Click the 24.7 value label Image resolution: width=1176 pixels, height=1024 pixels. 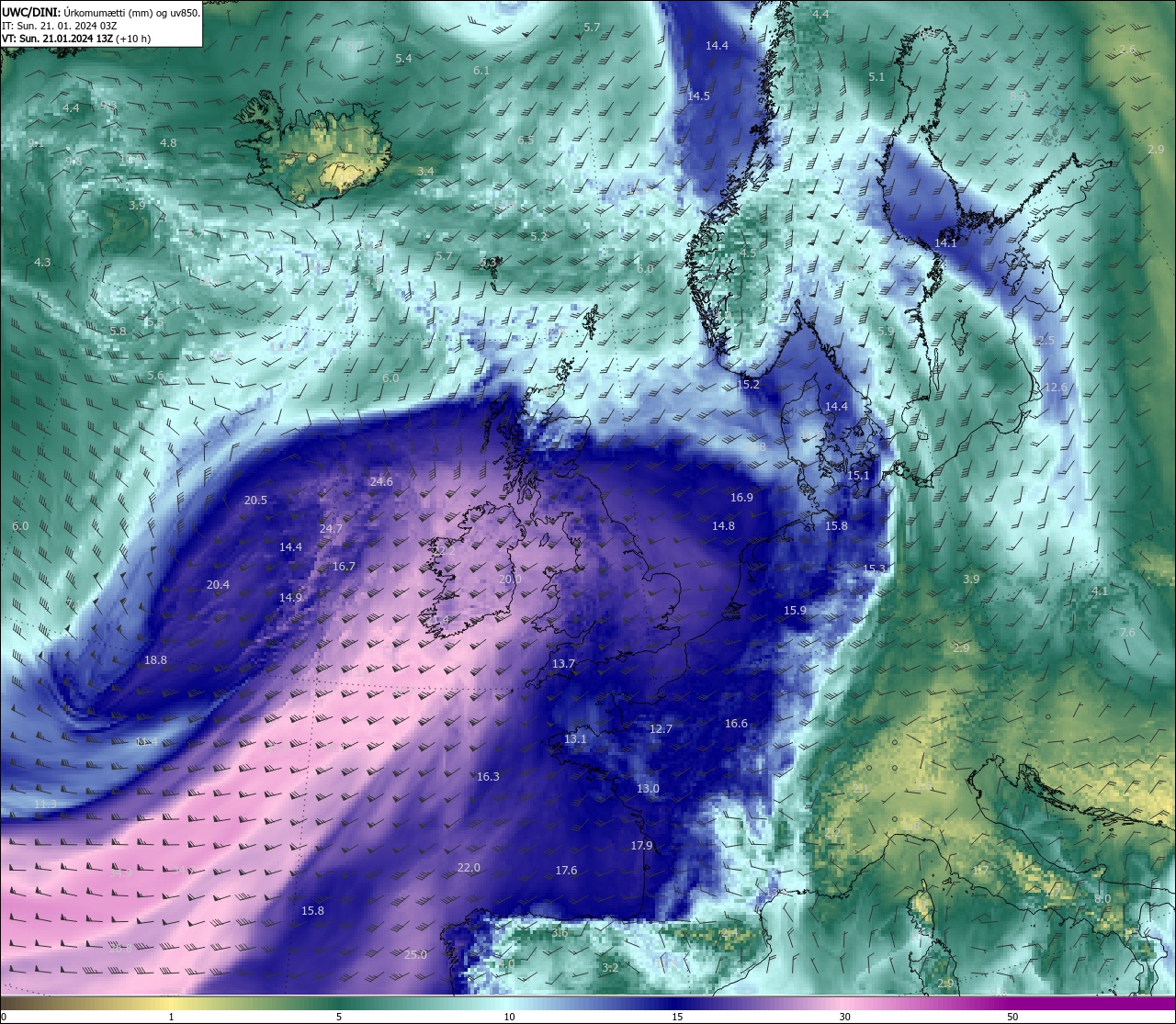[331, 529]
